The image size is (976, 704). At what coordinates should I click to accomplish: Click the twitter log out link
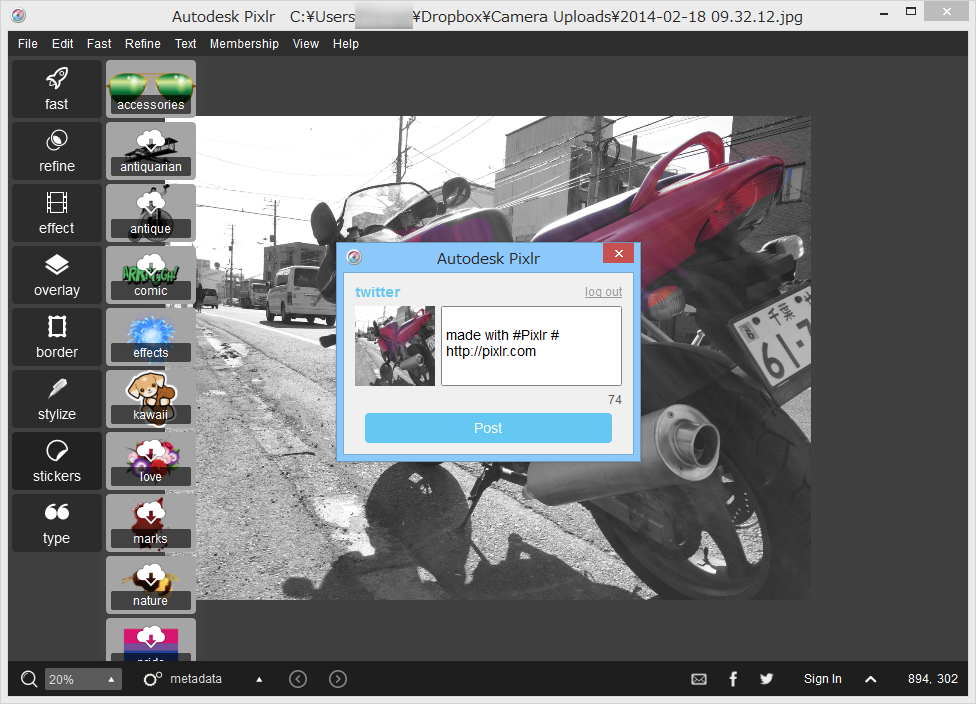[x=603, y=292]
